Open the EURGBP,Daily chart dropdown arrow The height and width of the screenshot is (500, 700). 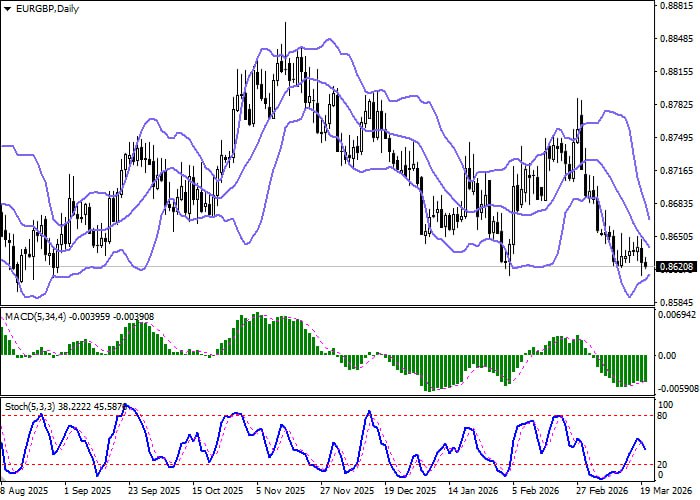(8, 9)
